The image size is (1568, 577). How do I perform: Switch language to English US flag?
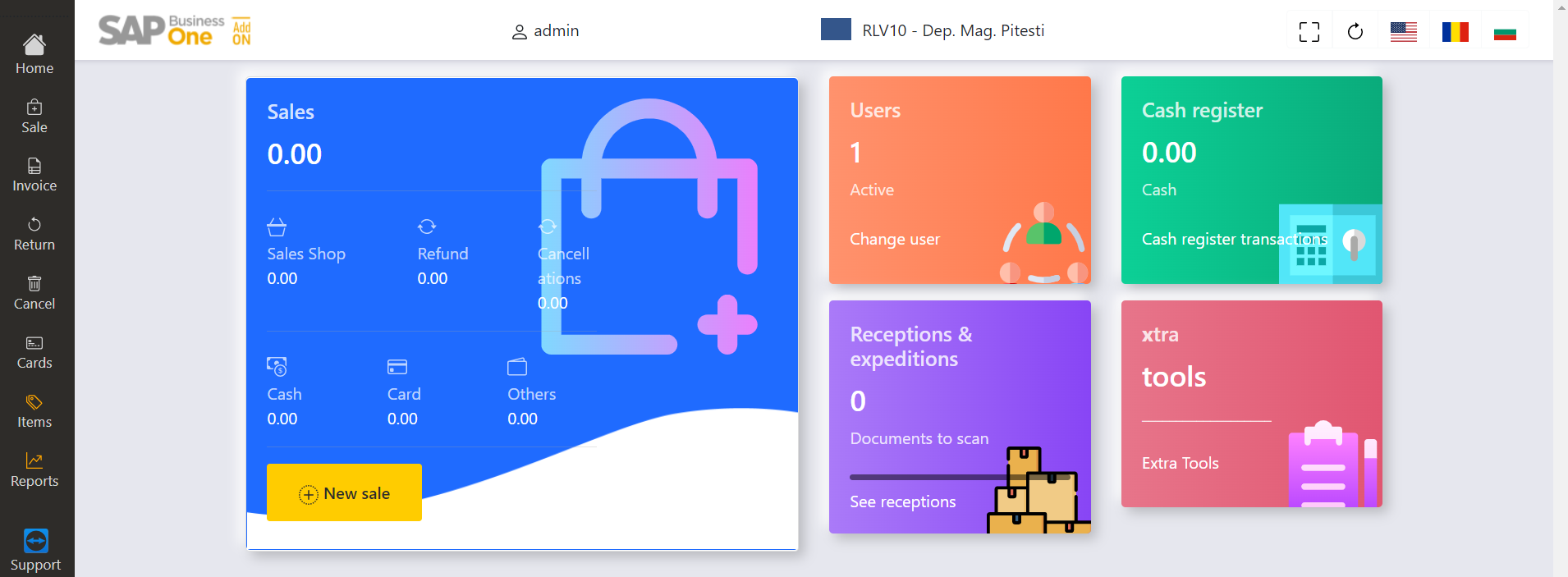(x=1404, y=32)
